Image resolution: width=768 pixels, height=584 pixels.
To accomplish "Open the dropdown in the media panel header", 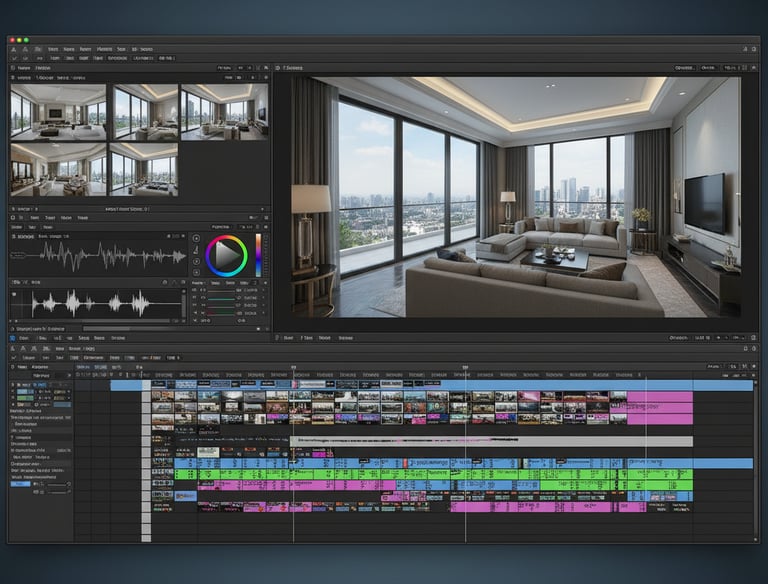I will (x=225, y=68).
